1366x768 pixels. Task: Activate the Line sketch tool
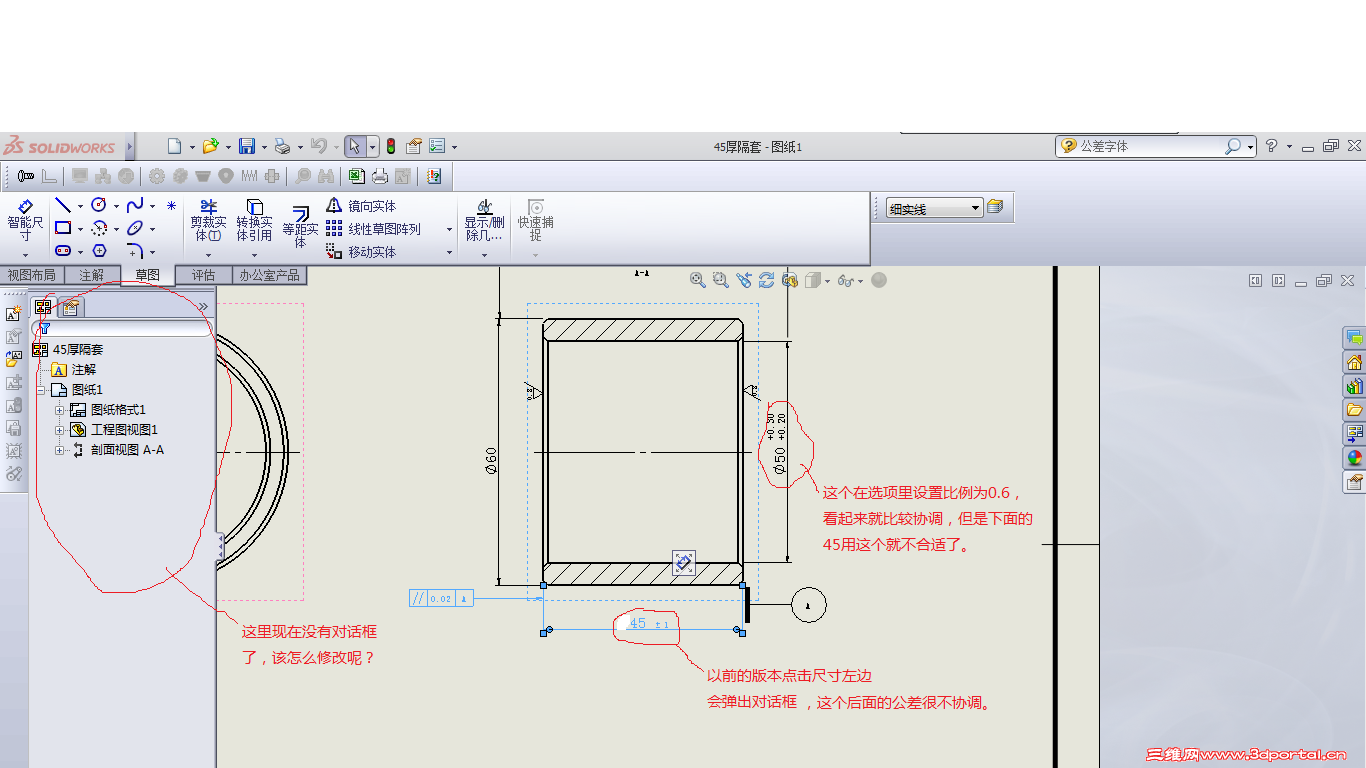61,205
